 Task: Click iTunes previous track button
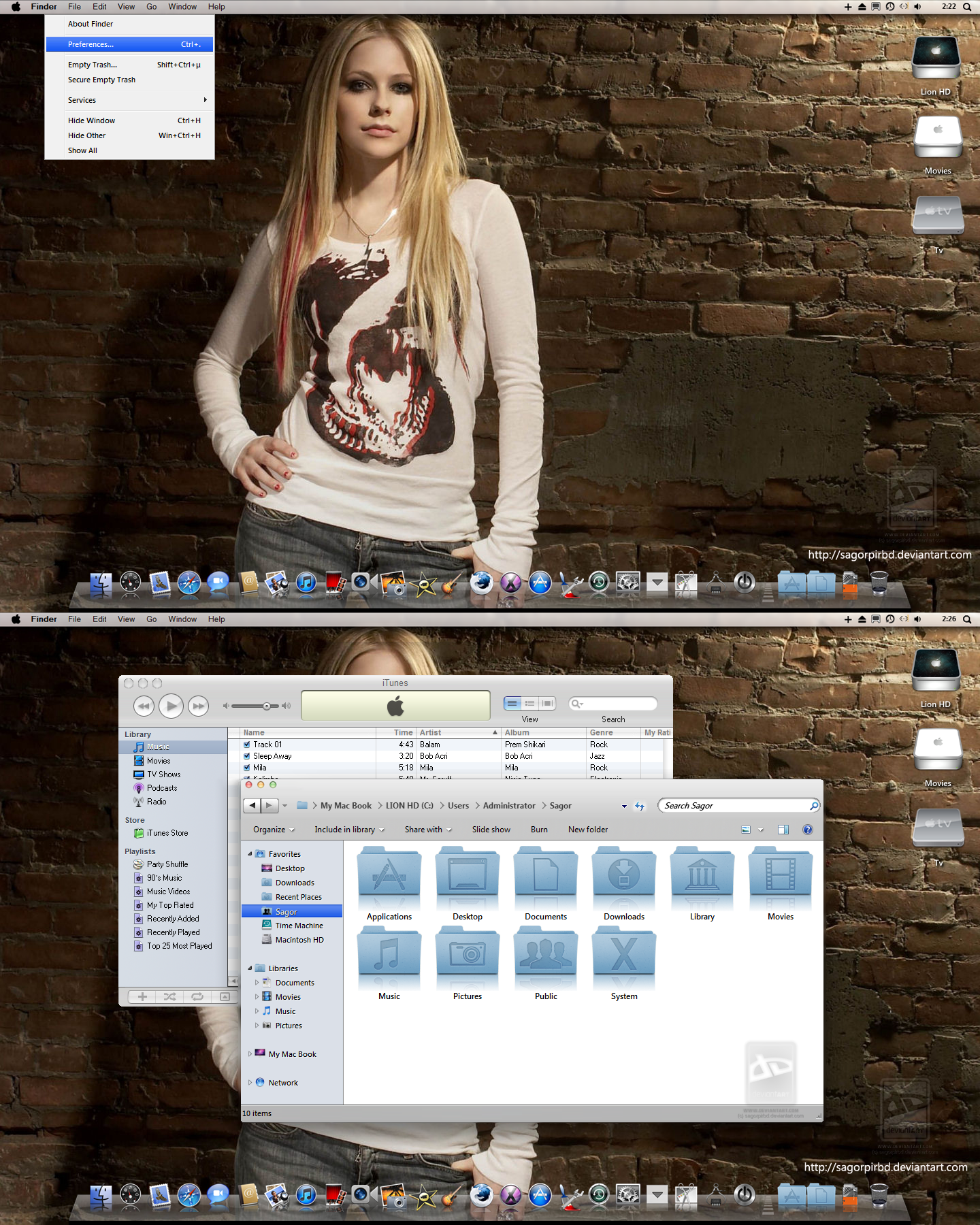(144, 706)
